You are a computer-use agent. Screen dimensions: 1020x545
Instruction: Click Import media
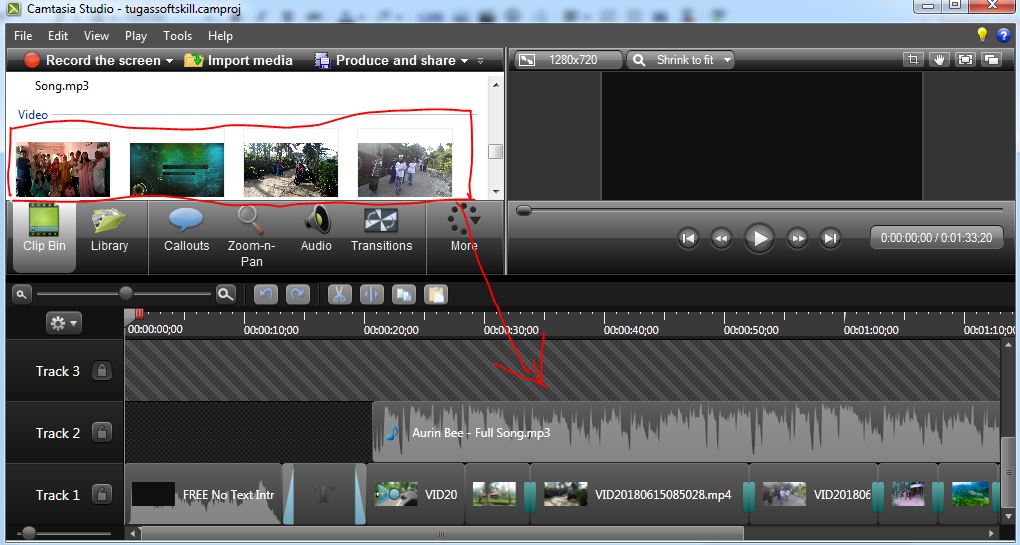238,60
